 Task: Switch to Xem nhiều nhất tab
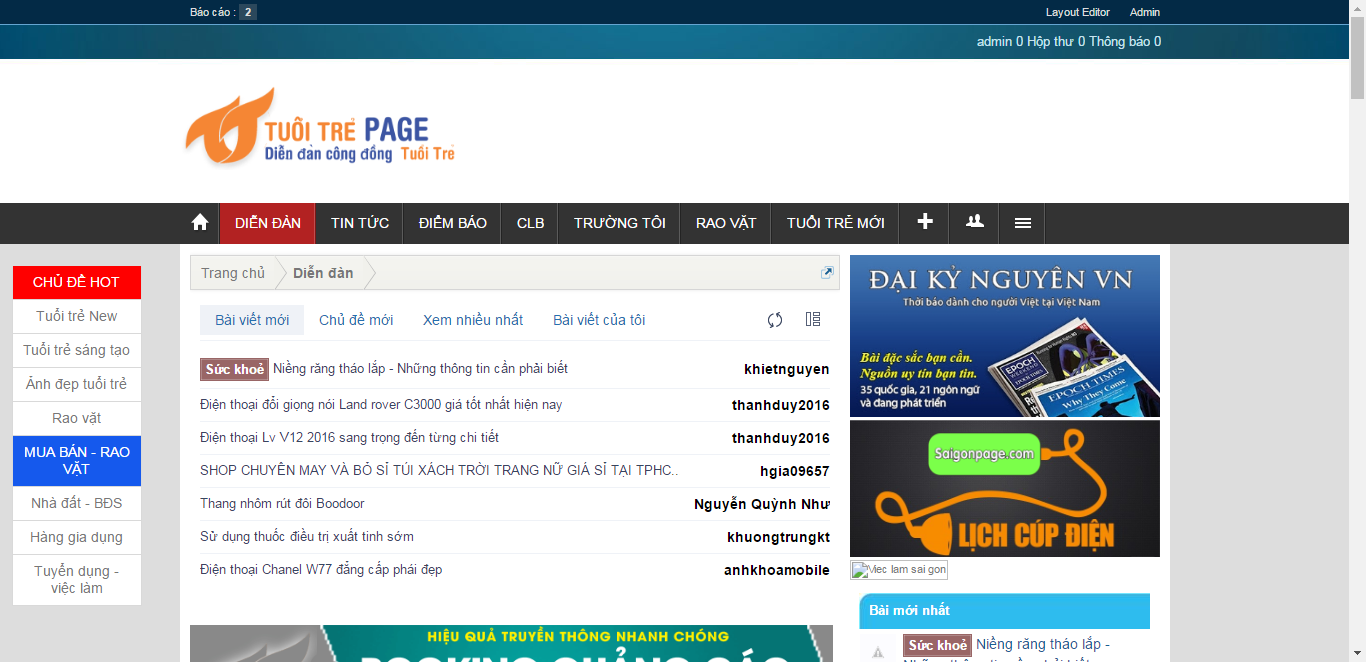pos(473,320)
